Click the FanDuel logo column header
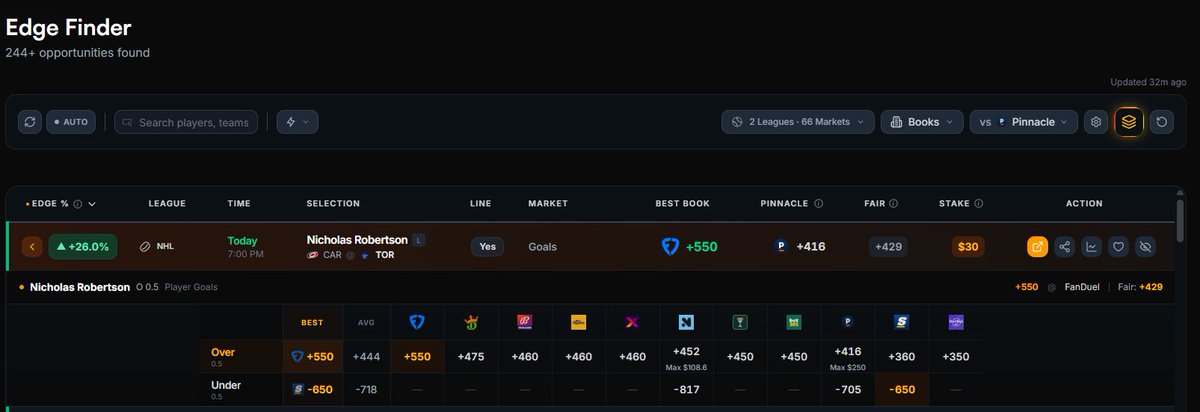 (417, 322)
